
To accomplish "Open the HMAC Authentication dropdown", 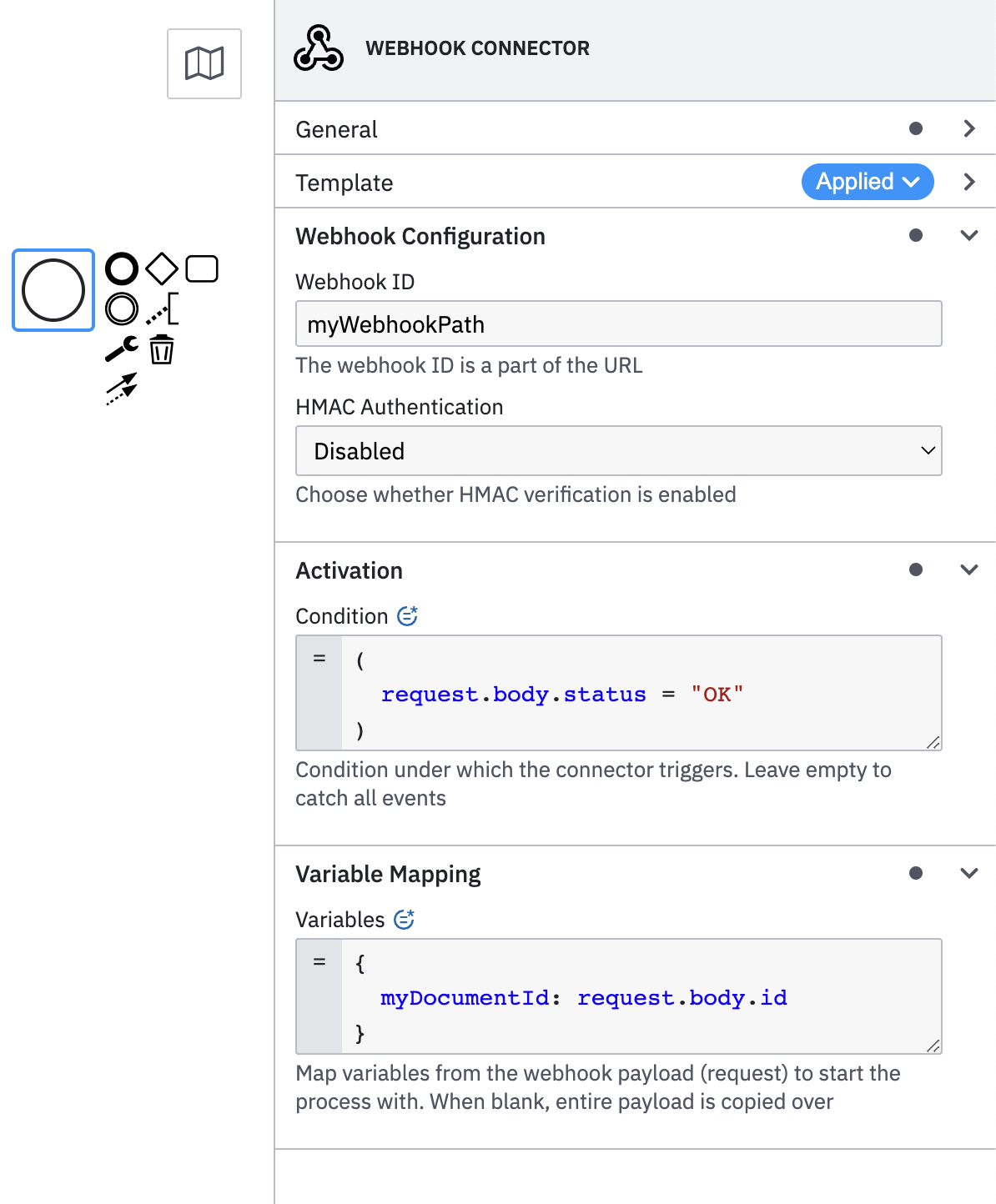I will coord(618,451).
